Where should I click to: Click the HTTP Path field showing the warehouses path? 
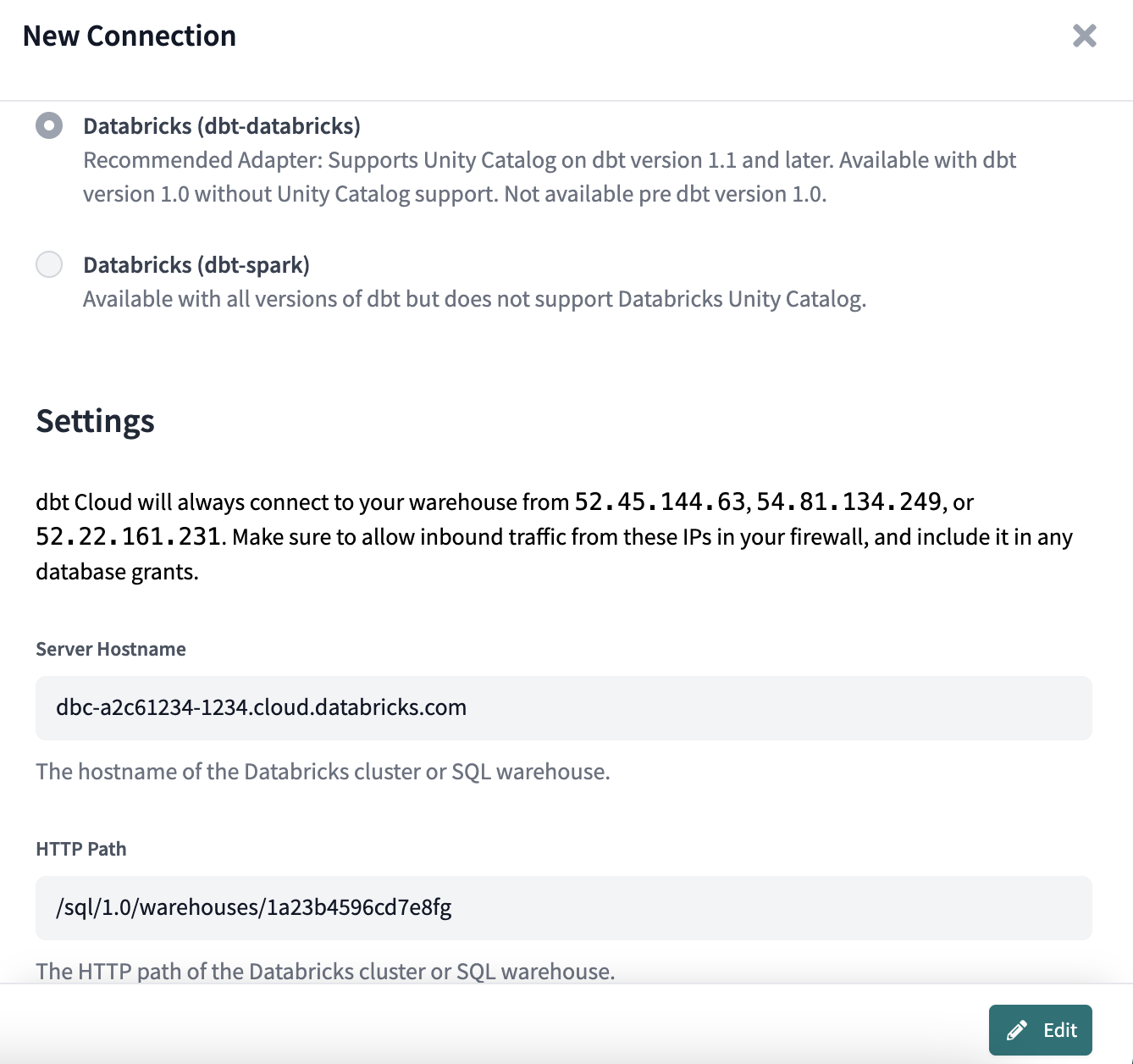(565, 908)
